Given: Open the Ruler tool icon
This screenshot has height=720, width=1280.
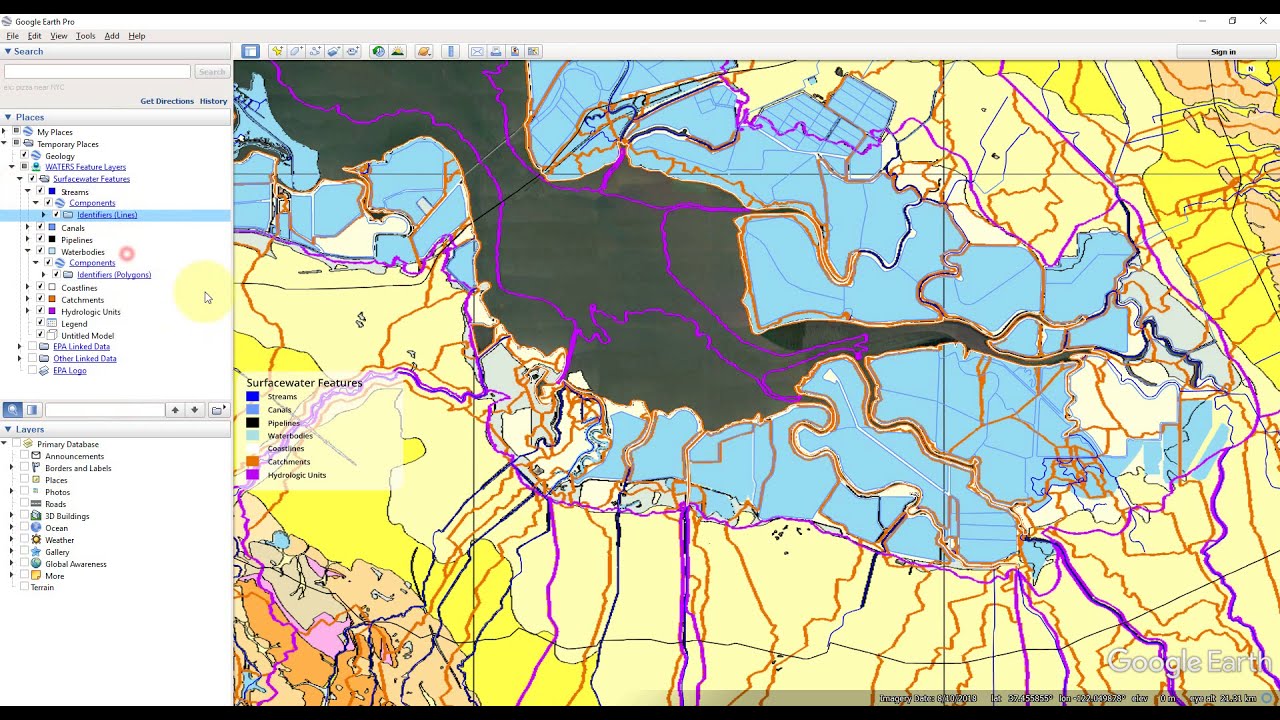Looking at the screenshot, I should [x=450, y=51].
